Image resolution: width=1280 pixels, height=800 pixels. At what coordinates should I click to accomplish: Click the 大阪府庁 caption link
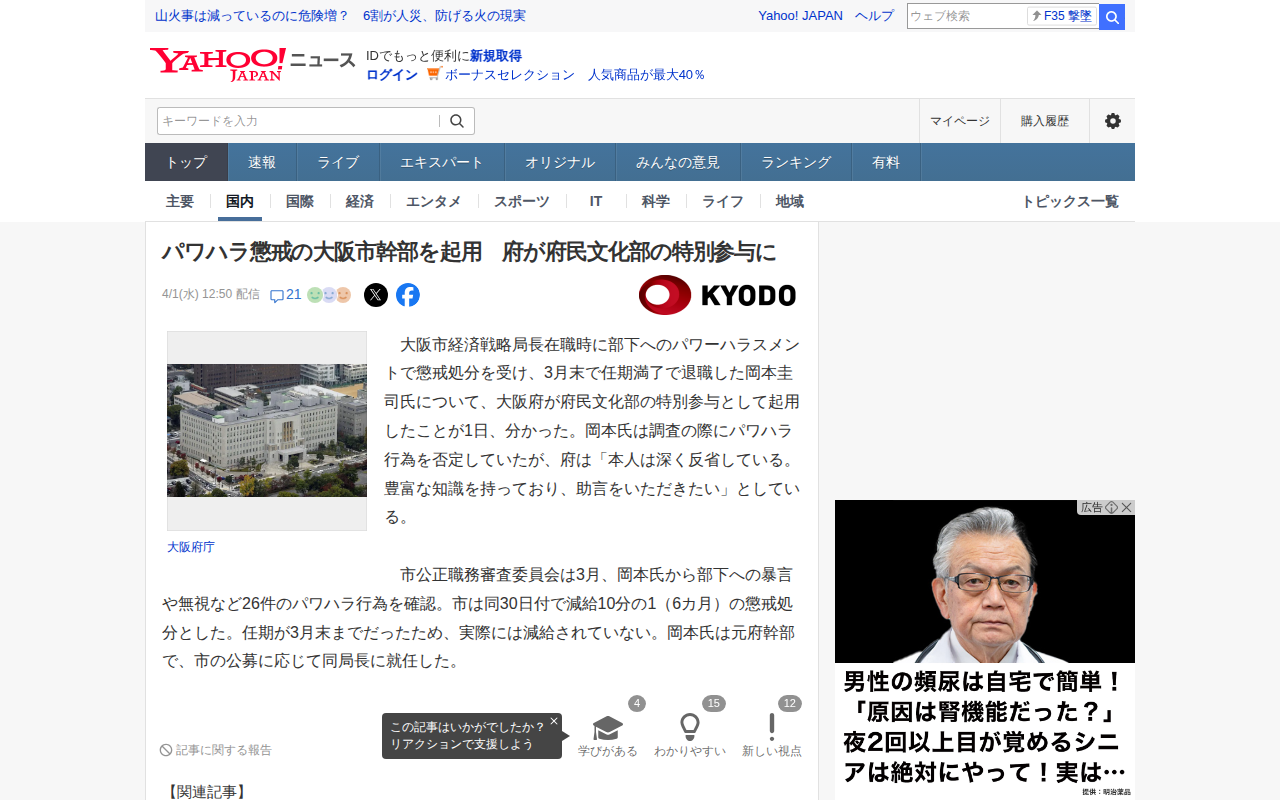[x=191, y=547]
